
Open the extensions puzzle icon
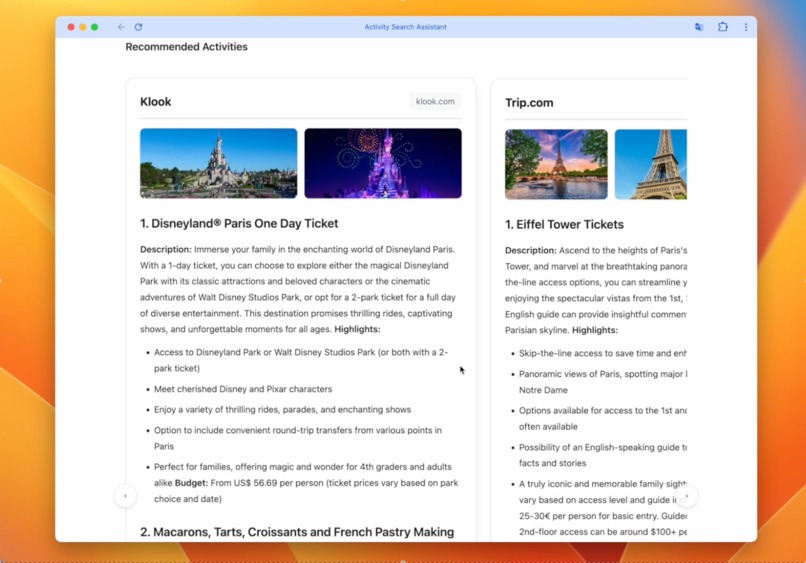723,27
